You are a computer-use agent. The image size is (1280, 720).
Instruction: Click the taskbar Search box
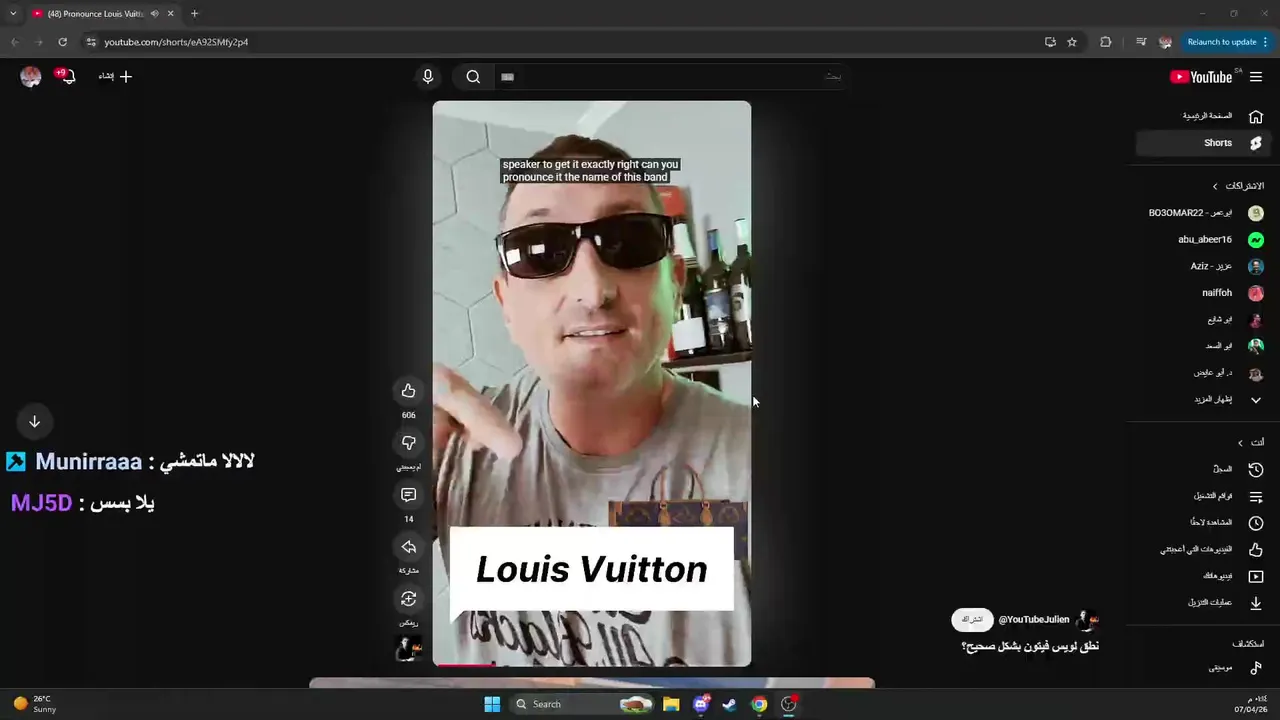[x=583, y=704]
